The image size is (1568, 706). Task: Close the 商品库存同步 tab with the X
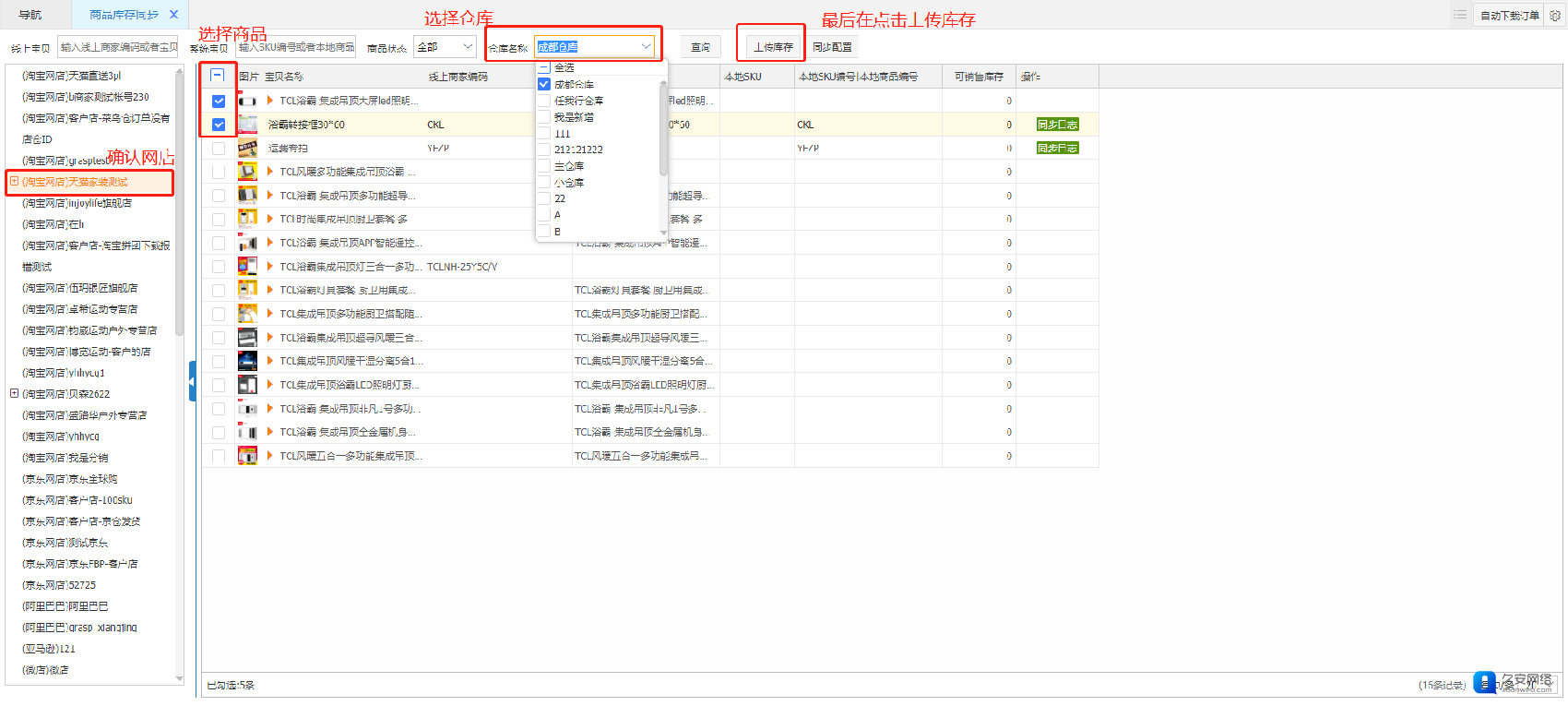(173, 15)
